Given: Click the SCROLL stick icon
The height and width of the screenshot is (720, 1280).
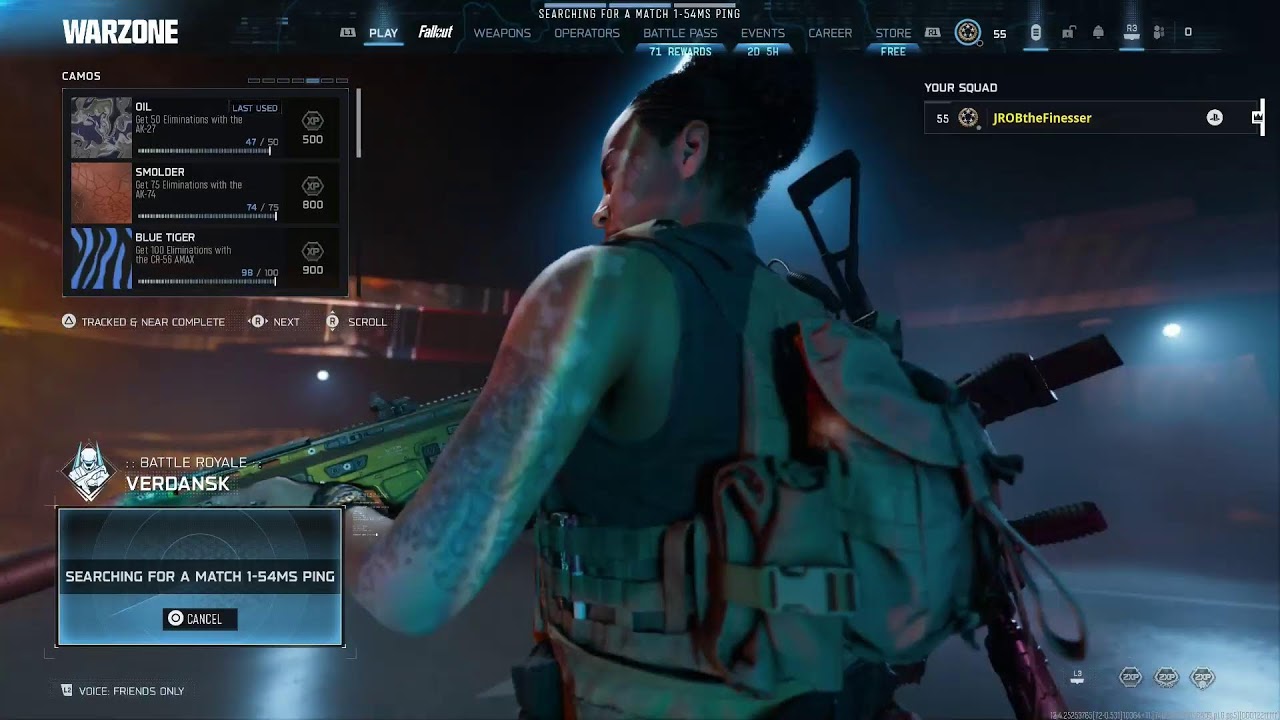Looking at the screenshot, I should pyautogui.click(x=333, y=322).
